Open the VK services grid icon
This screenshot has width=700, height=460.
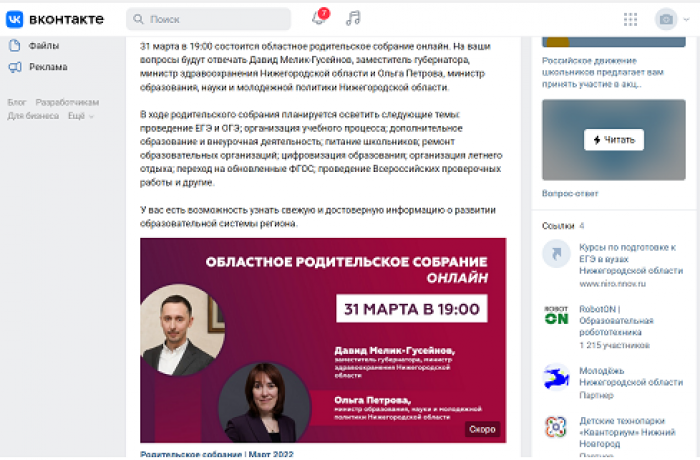pyautogui.click(x=630, y=19)
